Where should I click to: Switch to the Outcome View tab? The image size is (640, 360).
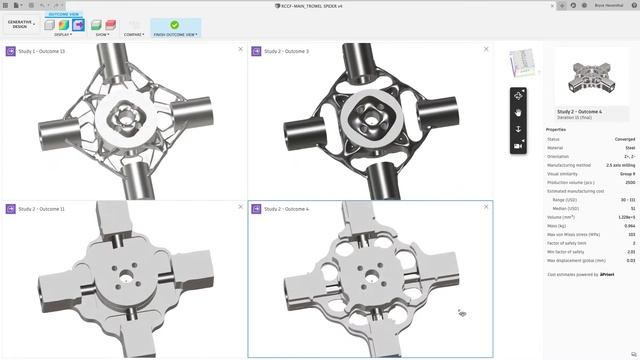[x=64, y=14]
